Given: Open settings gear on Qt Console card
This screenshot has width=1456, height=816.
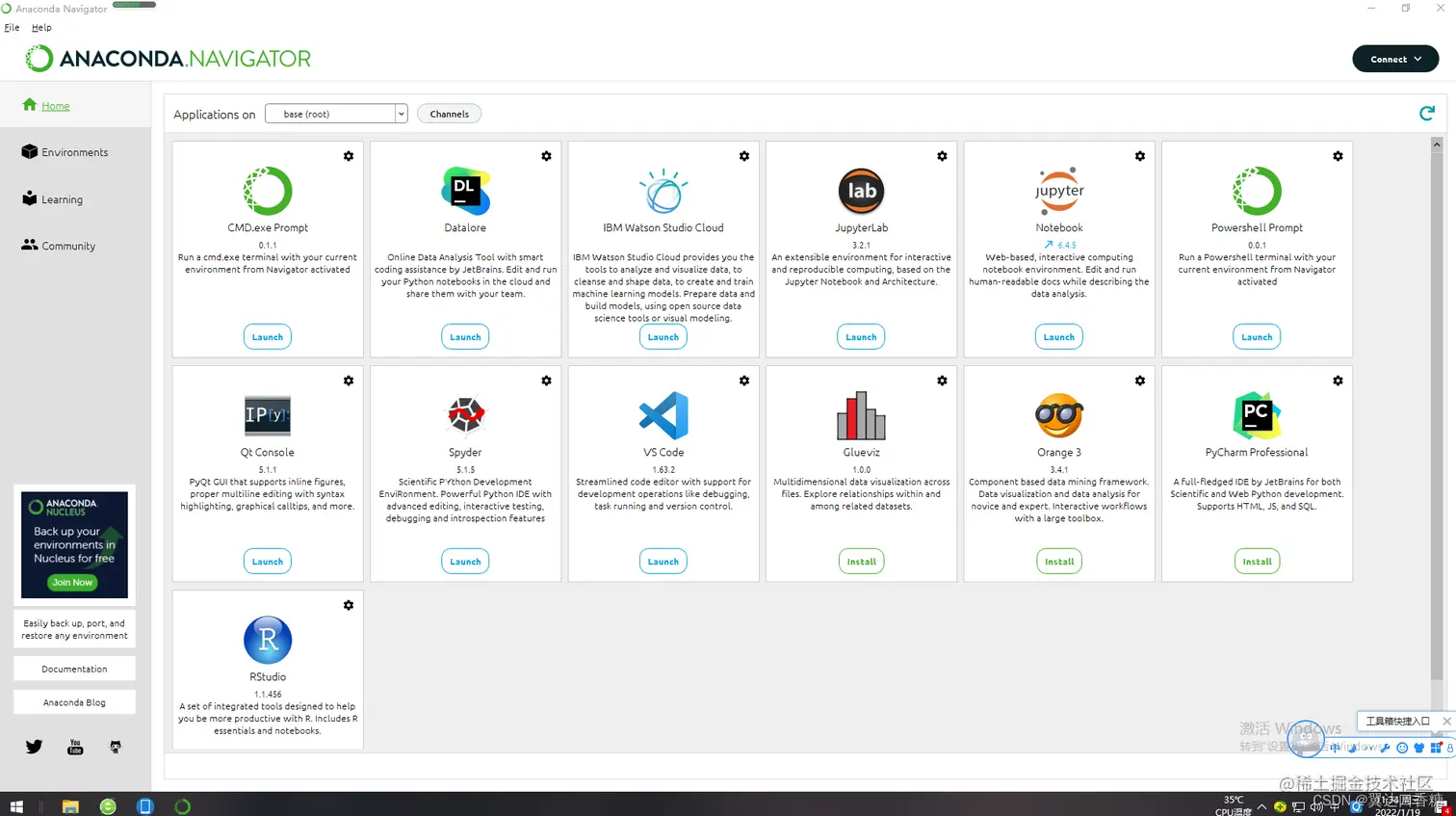Looking at the screenshot, I should click(x=349, y=381).
